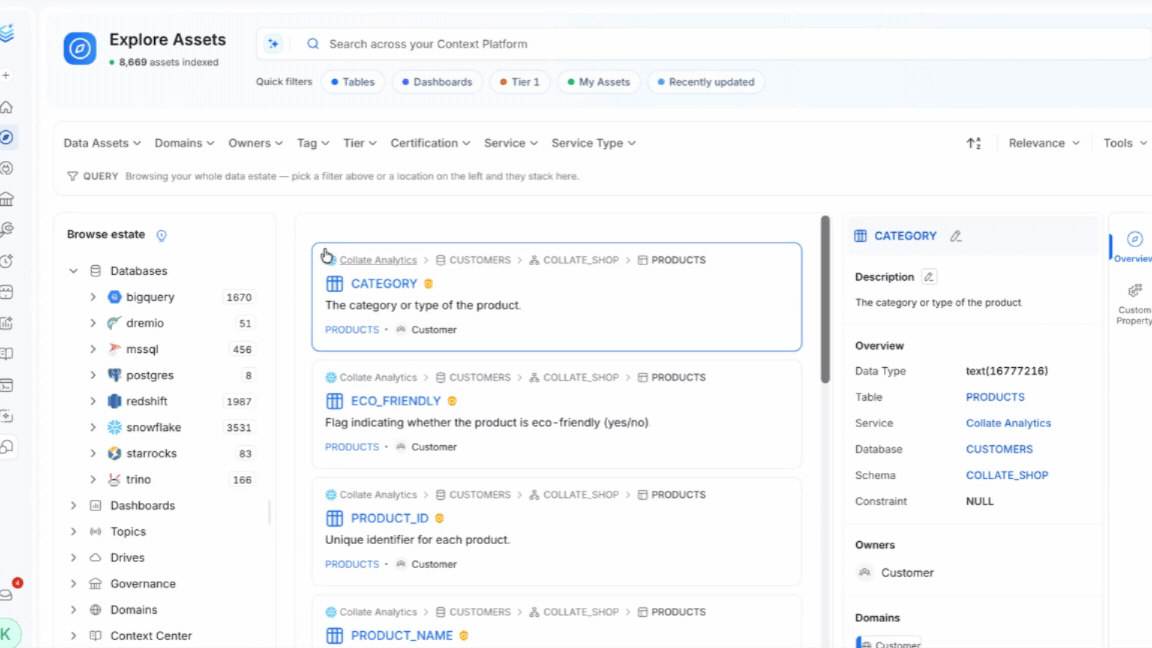
Task: Open the CATEGORY column result link
Action: coord(384,284)
